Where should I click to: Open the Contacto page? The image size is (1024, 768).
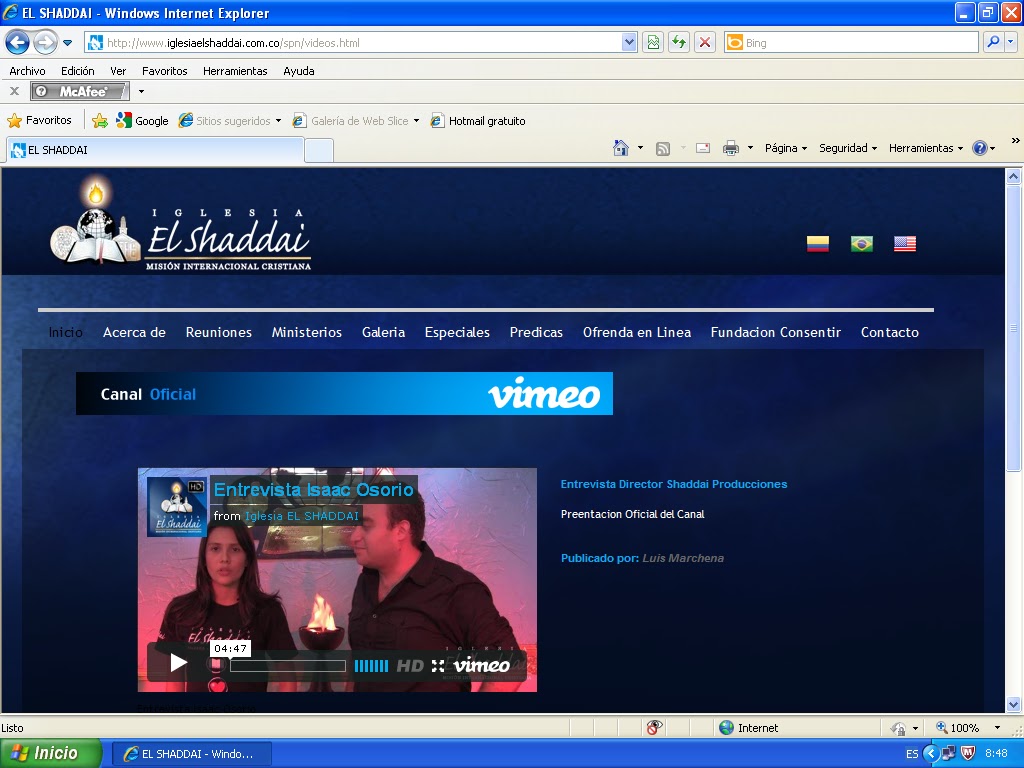[889, 332]
